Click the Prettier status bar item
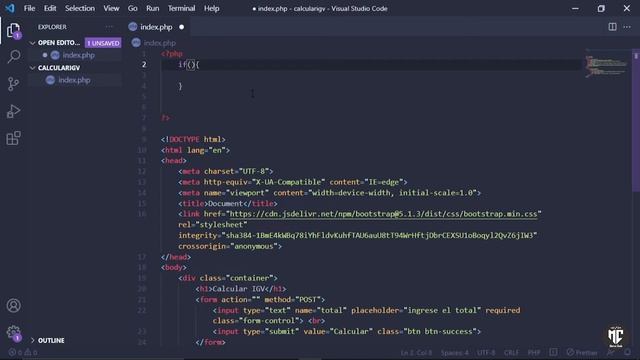The width and height of the screenshot is (640, 360). coord(582,352)
